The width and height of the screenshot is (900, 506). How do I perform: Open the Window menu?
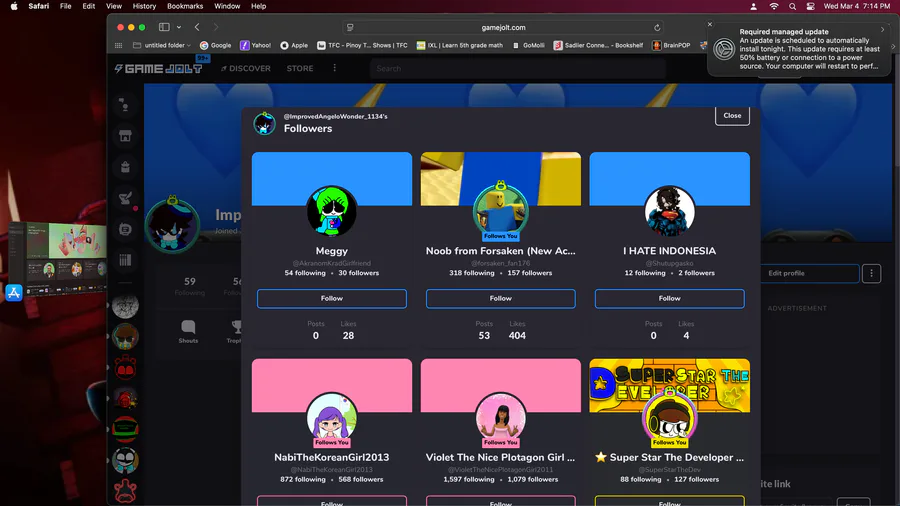pyautogui.click(x=227, y=6)
